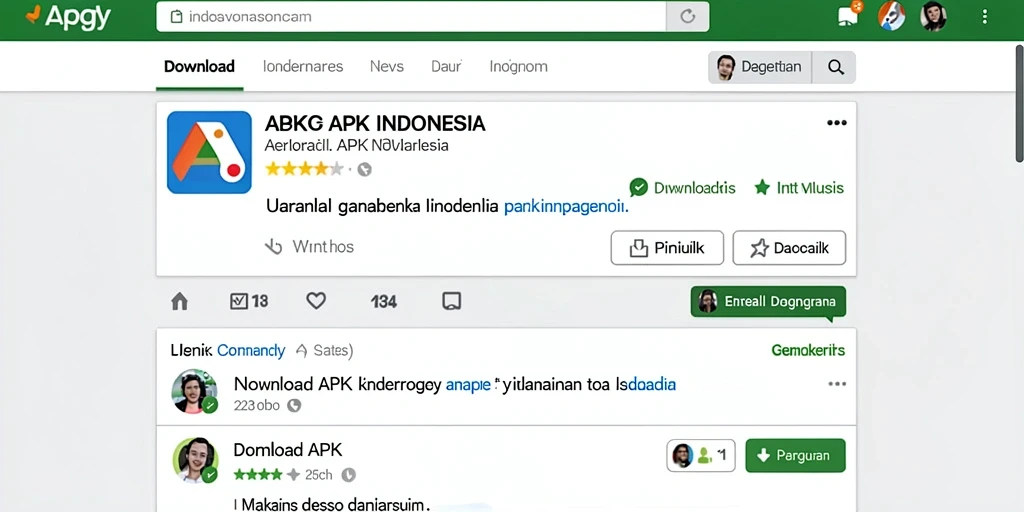
Task: Open the Connandy link
Action: (x=251, y=351)
